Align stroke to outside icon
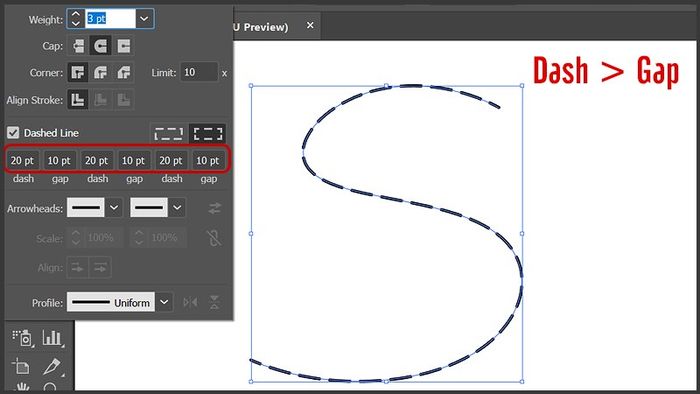Viewport: 700px width, 394px height. coord(124,100)
